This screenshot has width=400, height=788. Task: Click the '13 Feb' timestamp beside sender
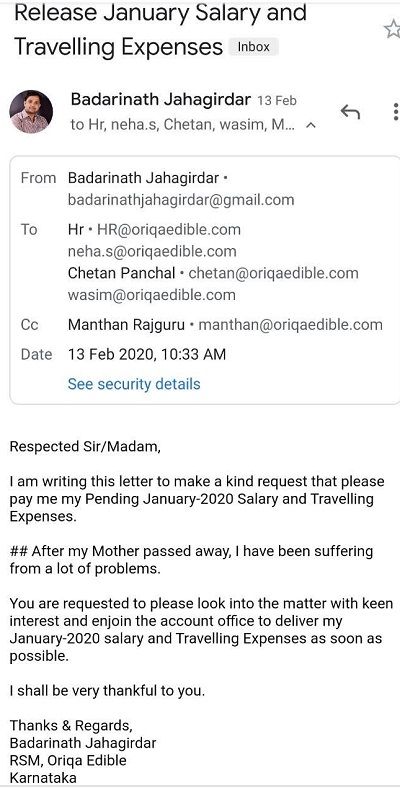point(277,101)
